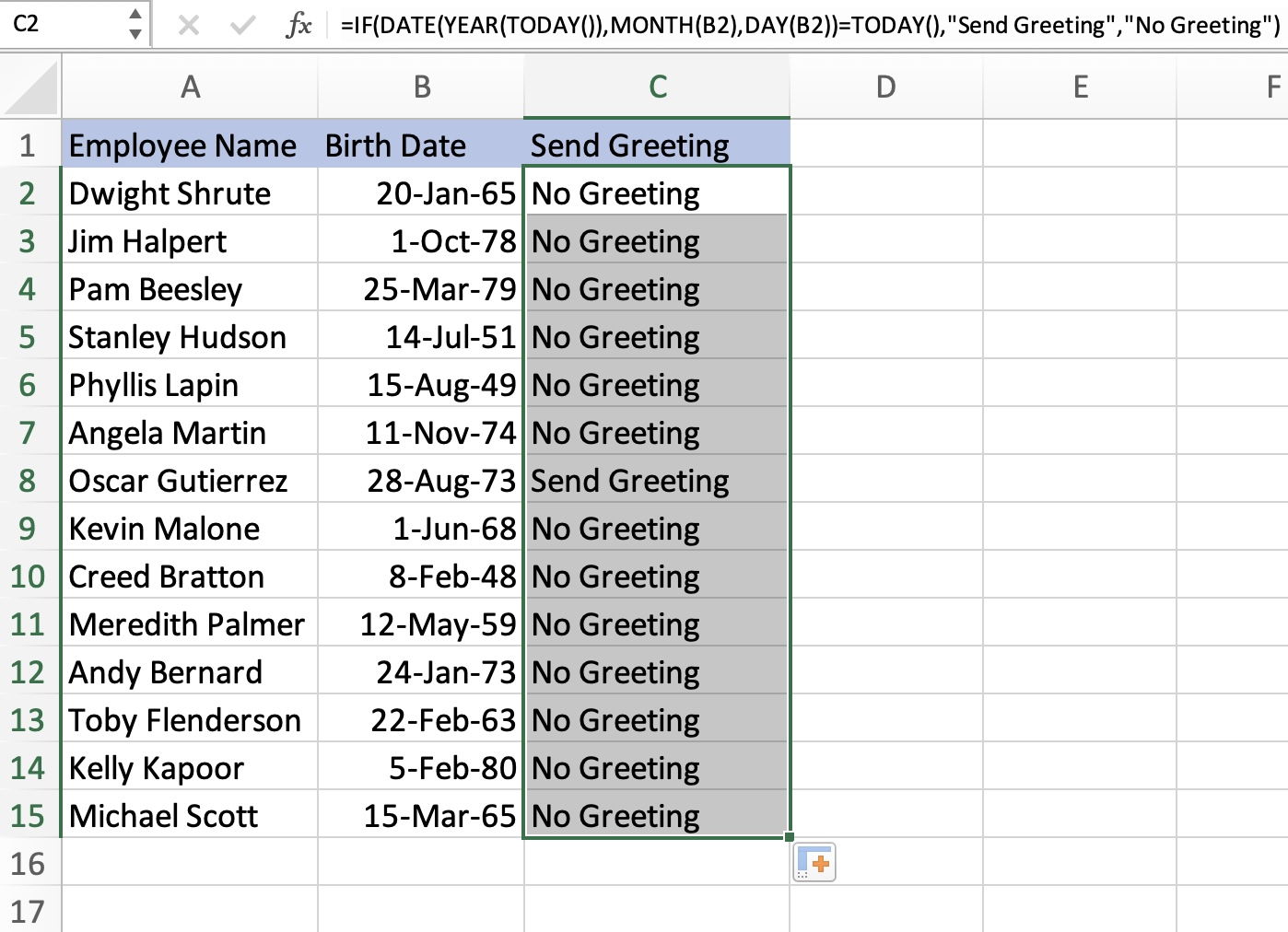Click Oscar Gutierrez's Send Greeting result cell

point(657,480)
